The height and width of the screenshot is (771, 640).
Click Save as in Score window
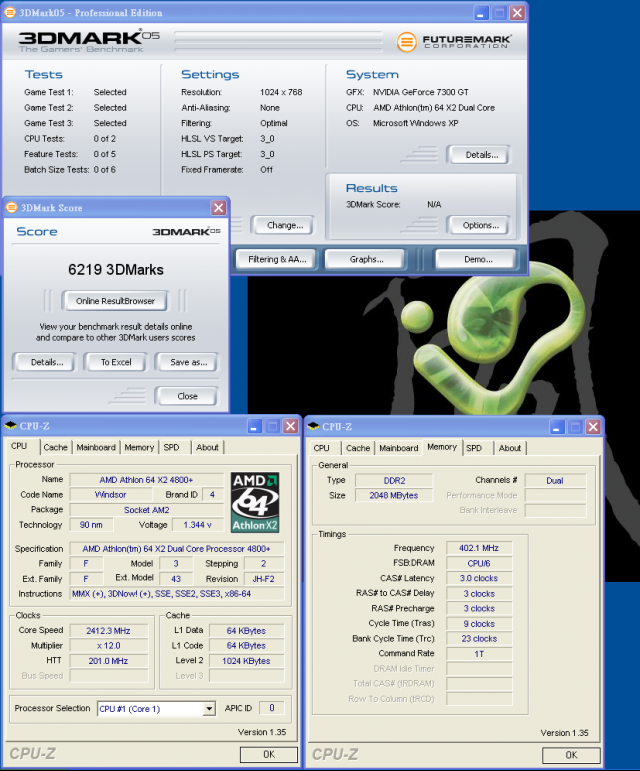point(187,362)
